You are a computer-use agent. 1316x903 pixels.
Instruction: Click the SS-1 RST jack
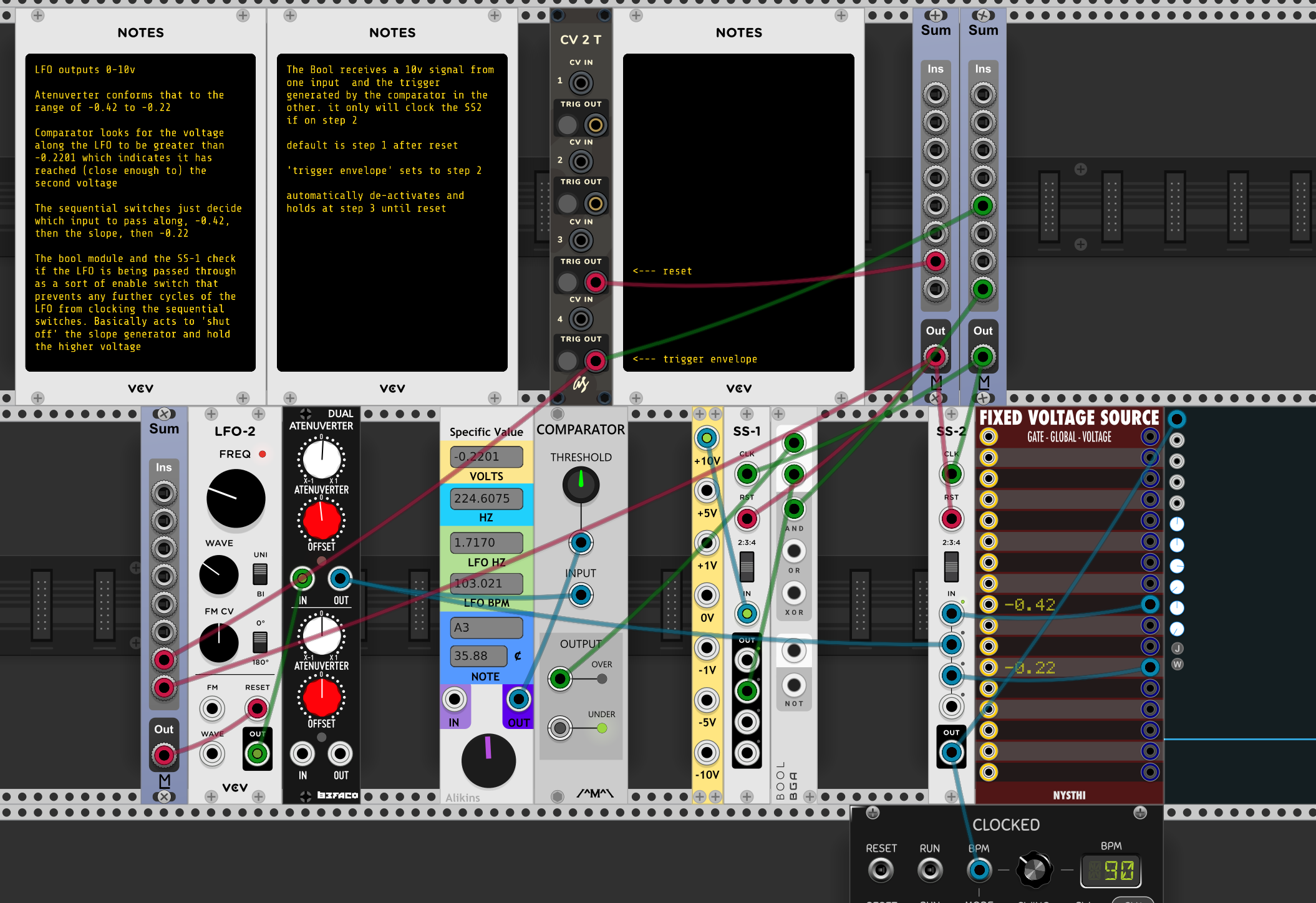coord(747,519)
